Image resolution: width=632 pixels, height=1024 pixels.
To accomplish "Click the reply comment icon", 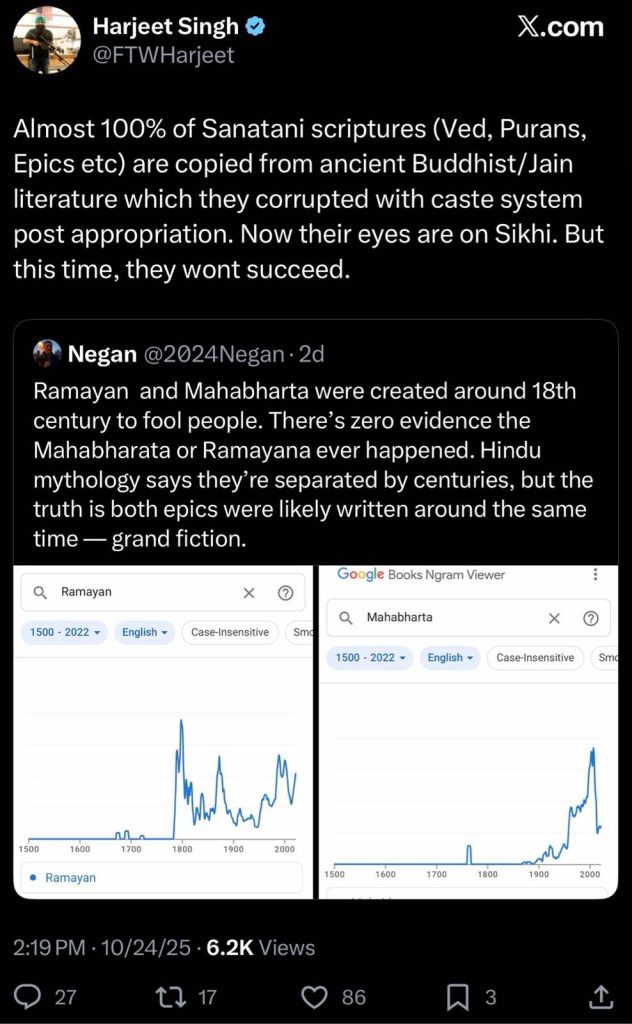I will 29,996.
